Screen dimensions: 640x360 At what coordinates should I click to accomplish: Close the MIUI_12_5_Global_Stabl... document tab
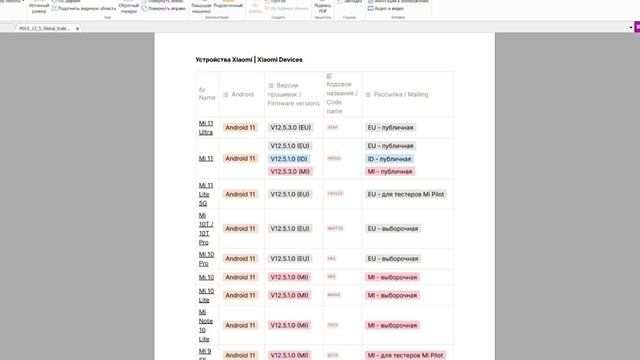click(x=78, y=29)
